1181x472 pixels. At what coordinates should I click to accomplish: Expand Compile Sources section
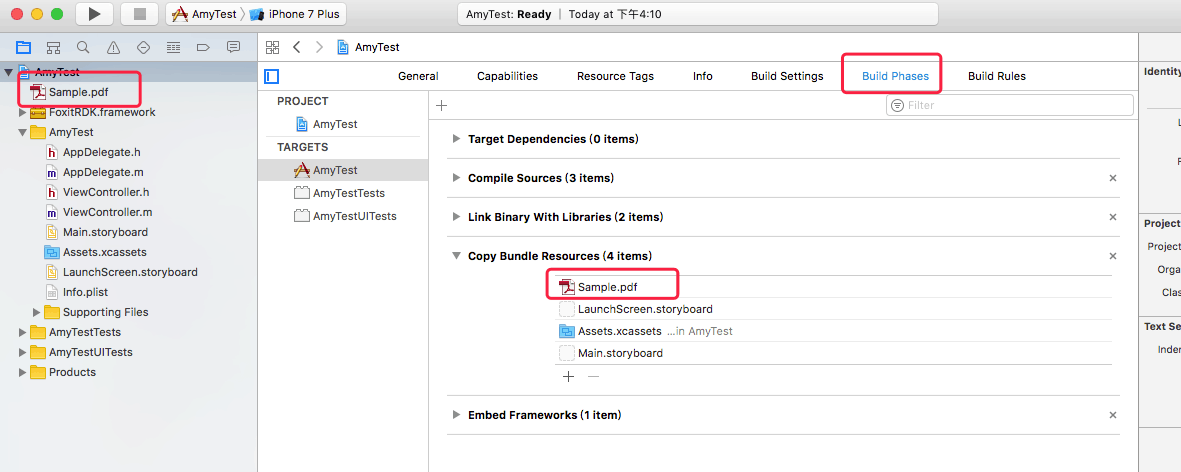point(456,178)
